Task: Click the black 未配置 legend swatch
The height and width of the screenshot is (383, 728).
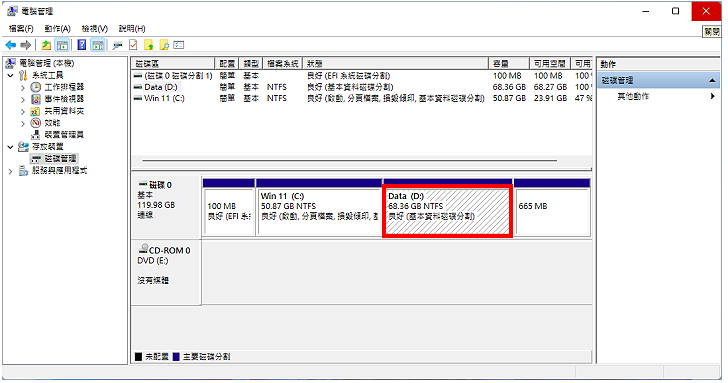Action: pos(138,357)
